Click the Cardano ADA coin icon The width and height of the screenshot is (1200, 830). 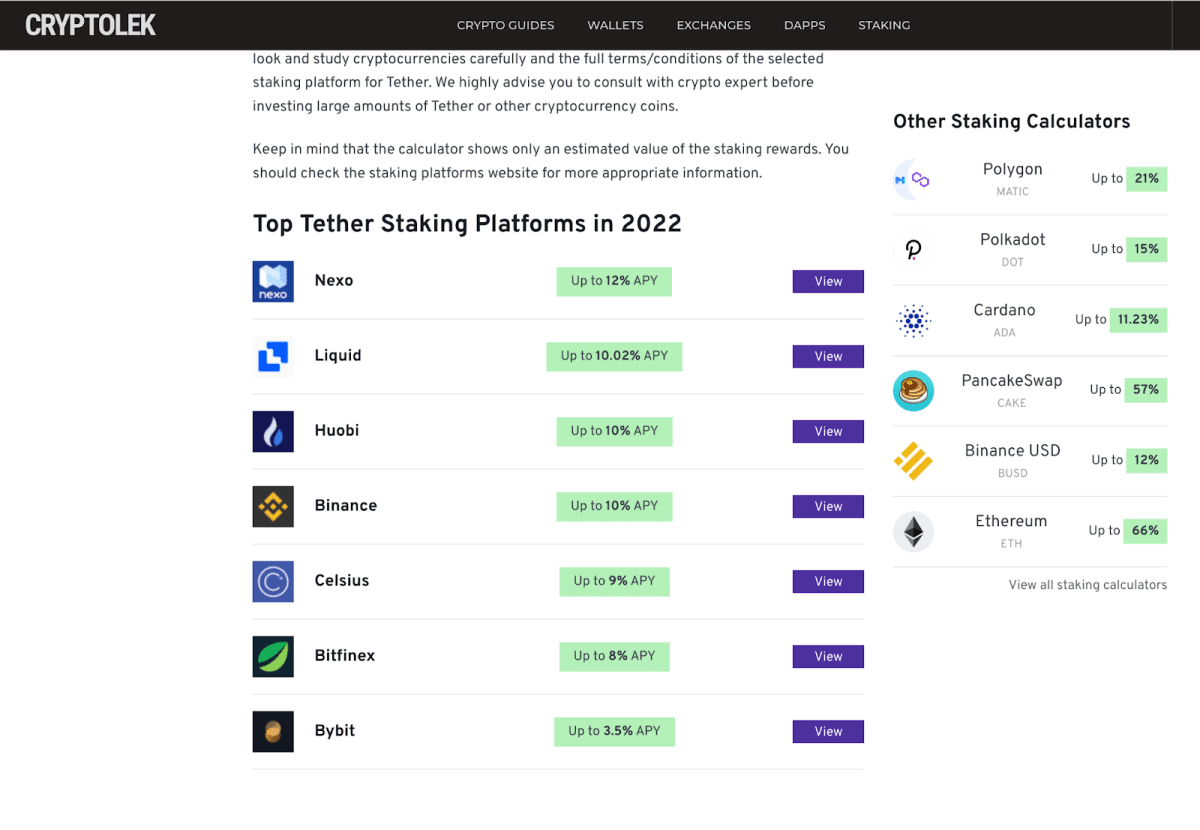pyautogui.click(x=913, y=320)
